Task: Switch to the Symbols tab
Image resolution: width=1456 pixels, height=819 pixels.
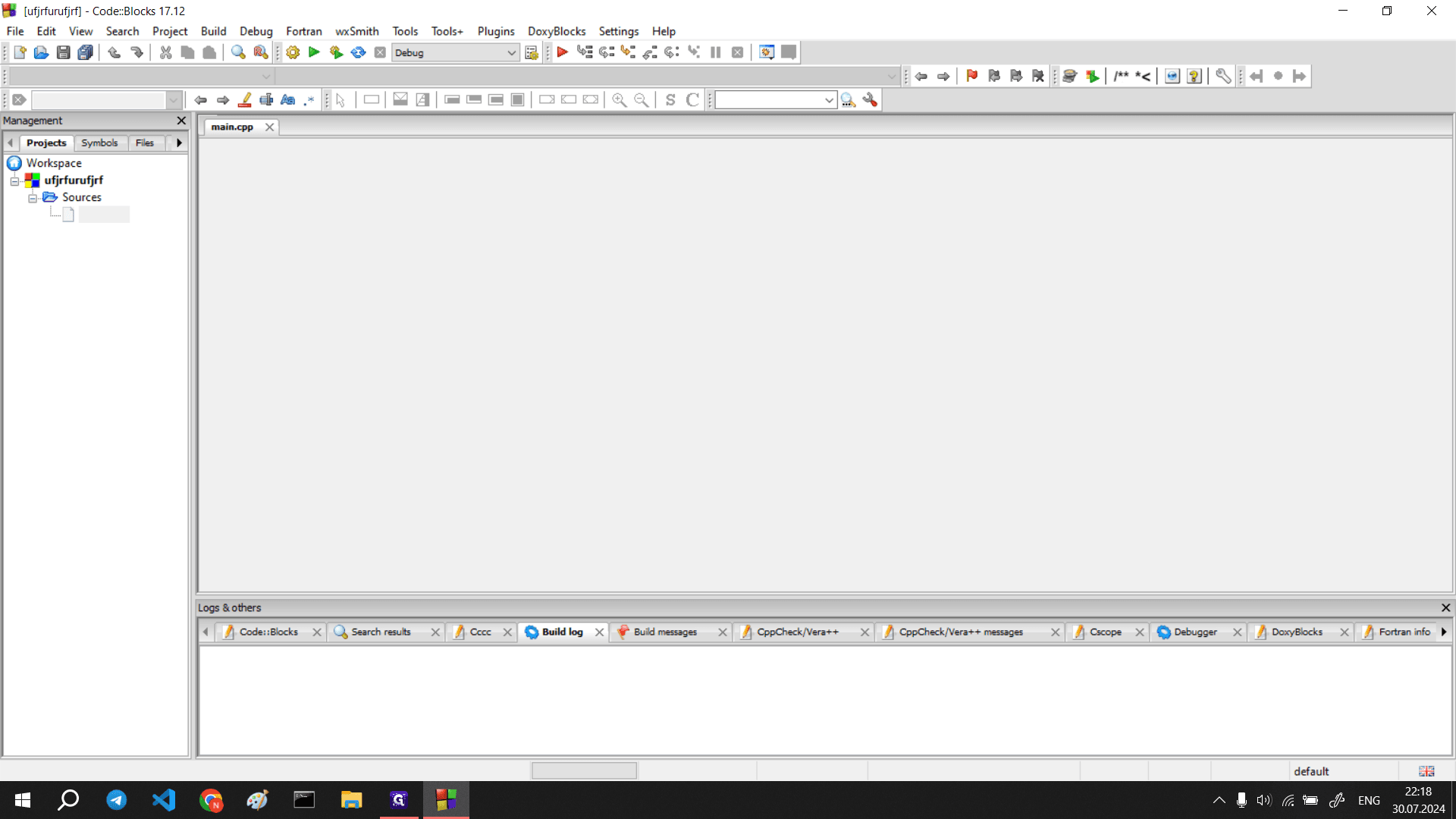Action: coord(99,143)
